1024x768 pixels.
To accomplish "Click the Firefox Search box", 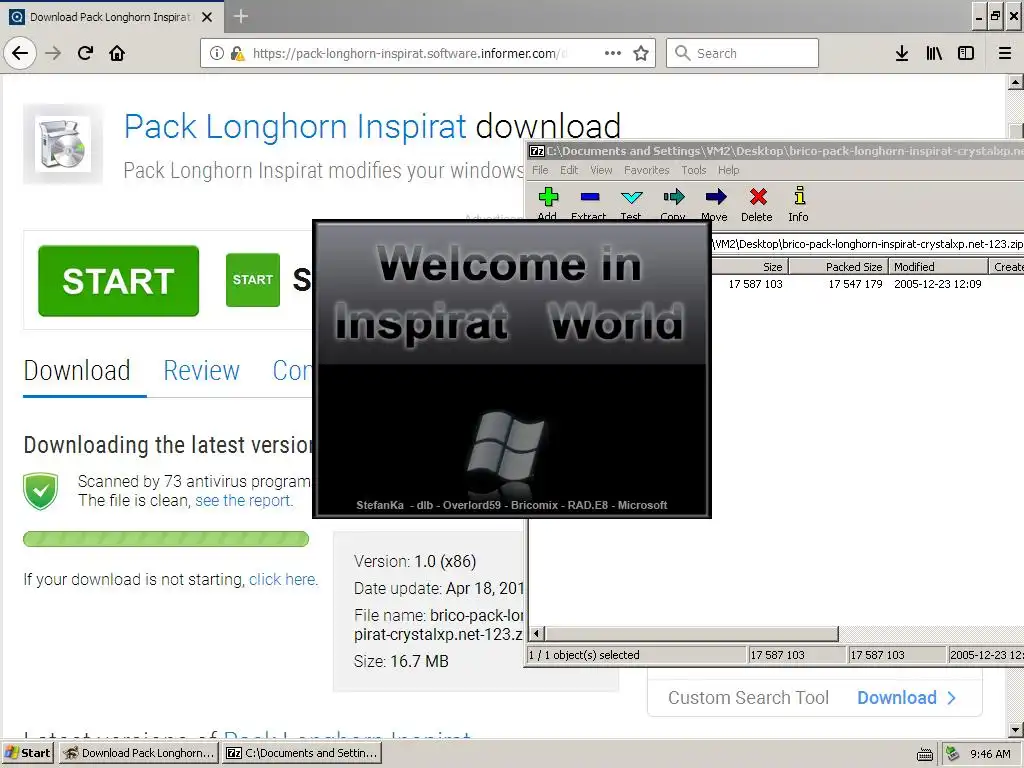I will coord(743,53).
